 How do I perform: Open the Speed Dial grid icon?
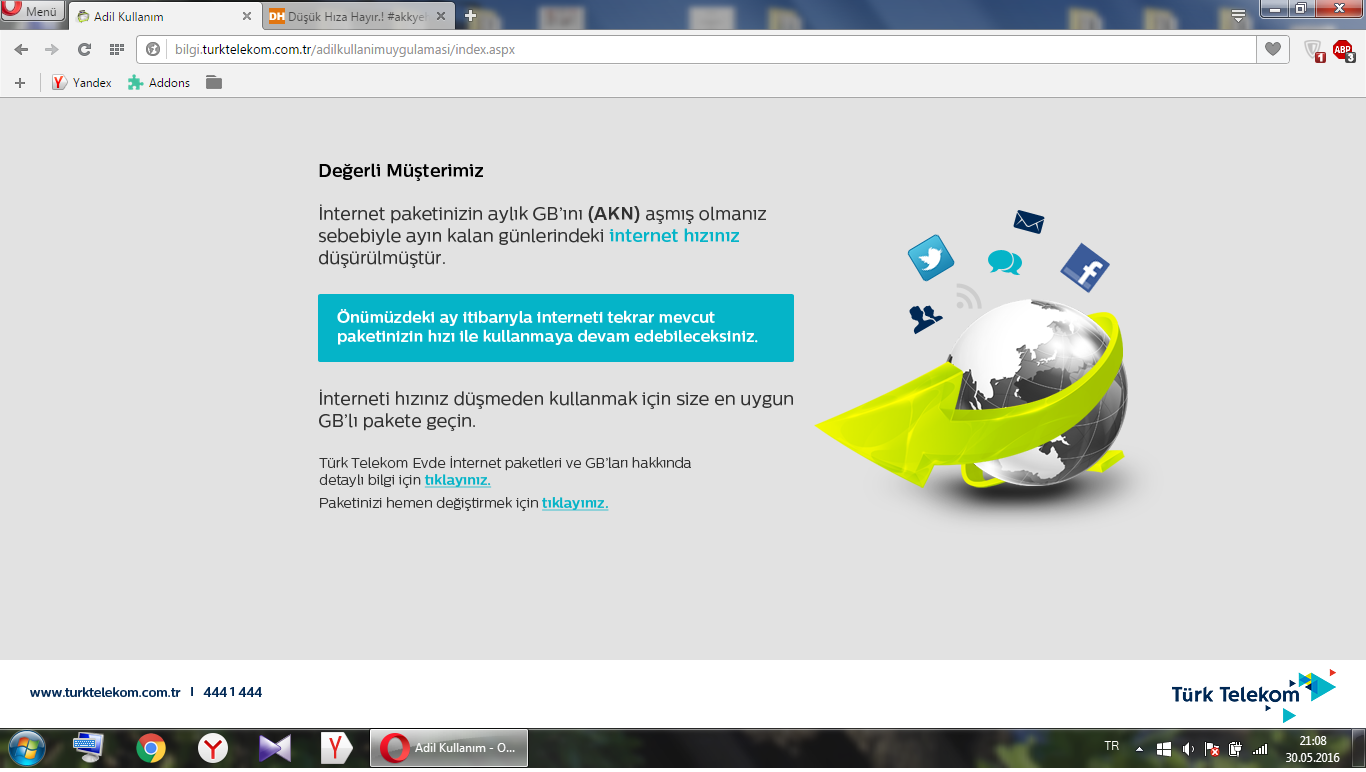tap(116, 49)
